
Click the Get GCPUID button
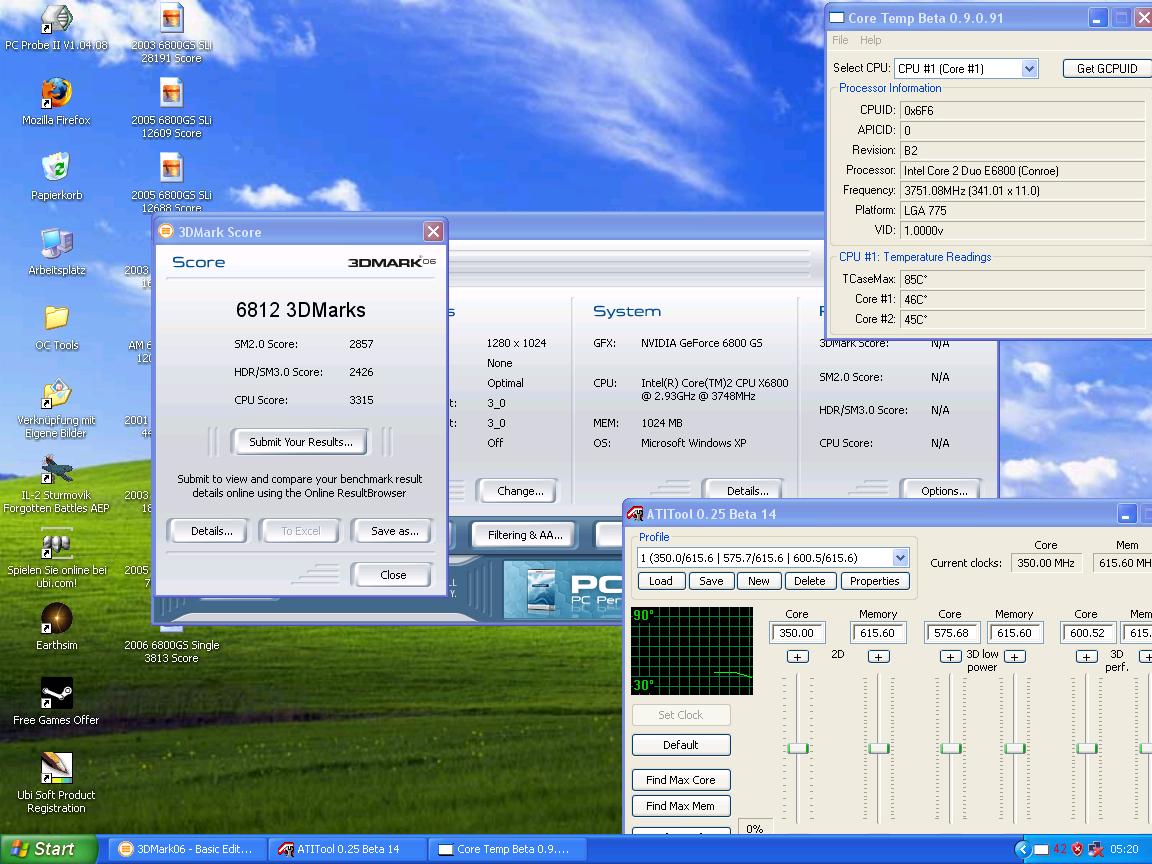(1106, 68)
